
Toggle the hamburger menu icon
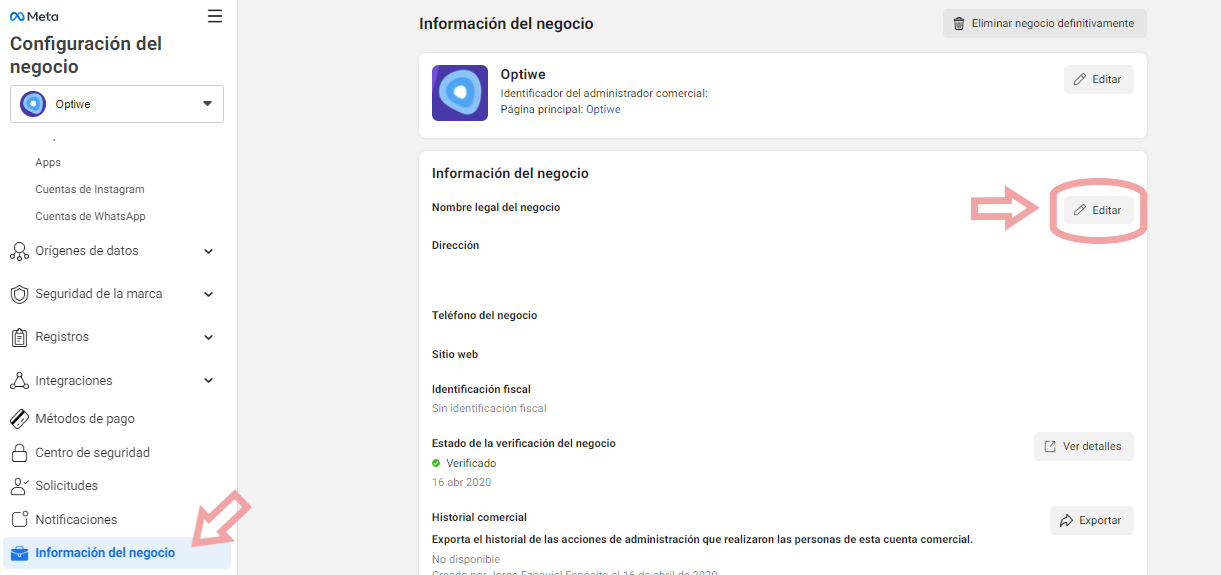[215, 16]
